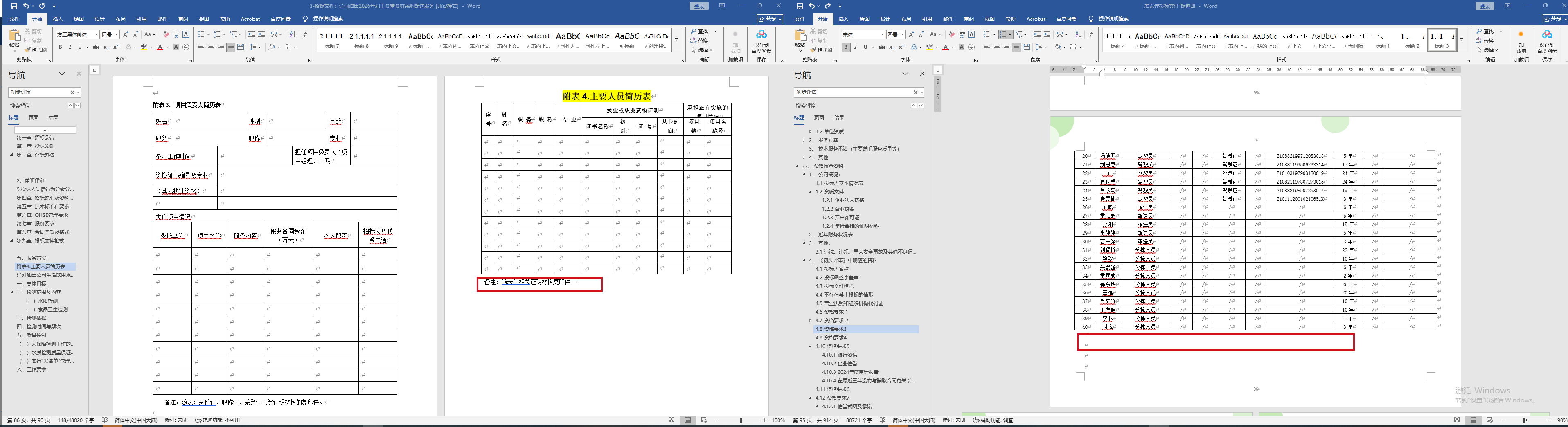Redo in the right Word window
Image resolution: width=1568 pixels, height=427 pixels.
point(827,6)
